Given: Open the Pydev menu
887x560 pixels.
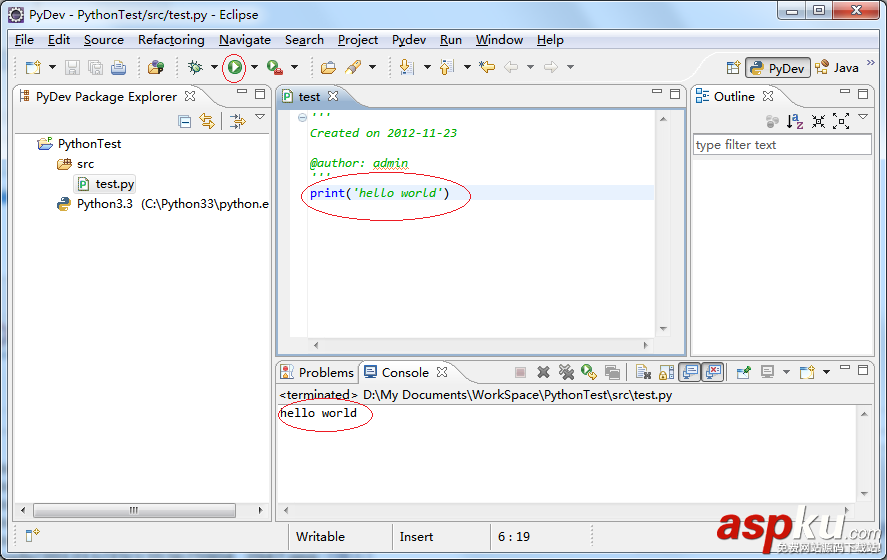Looking at the screenshot, I should click(409, 40).
